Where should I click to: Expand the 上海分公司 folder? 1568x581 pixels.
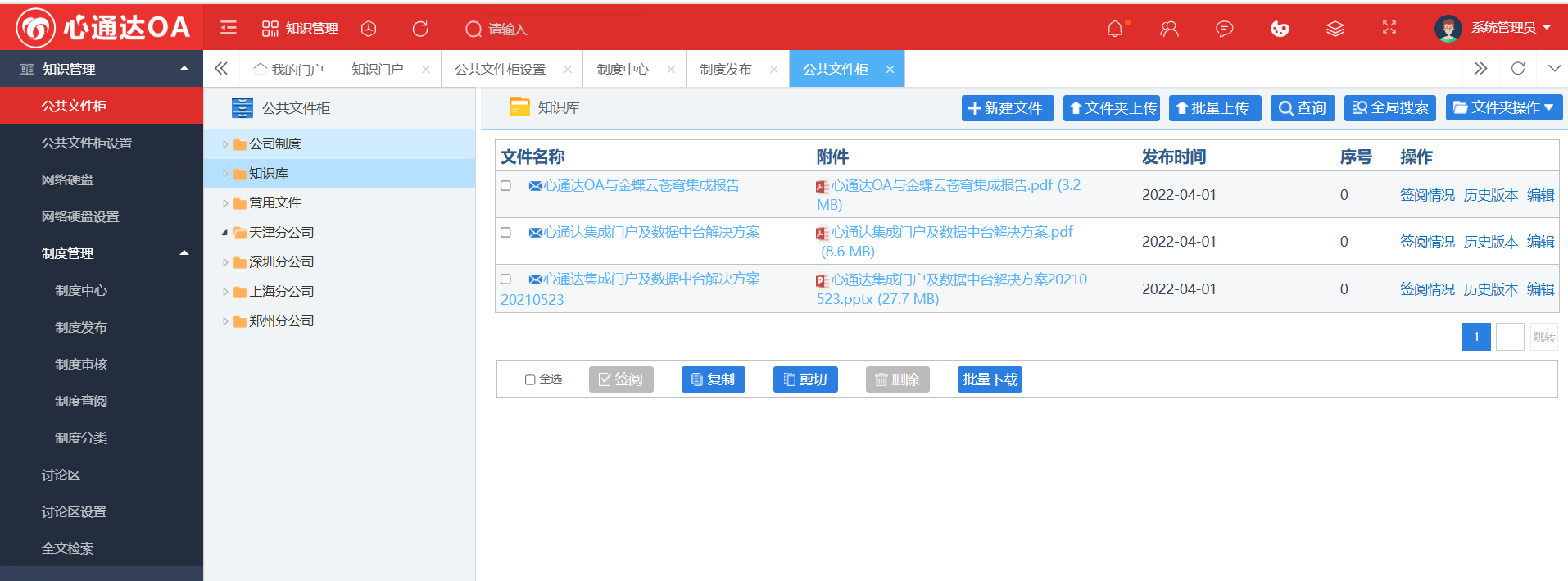tap(225, 292)
